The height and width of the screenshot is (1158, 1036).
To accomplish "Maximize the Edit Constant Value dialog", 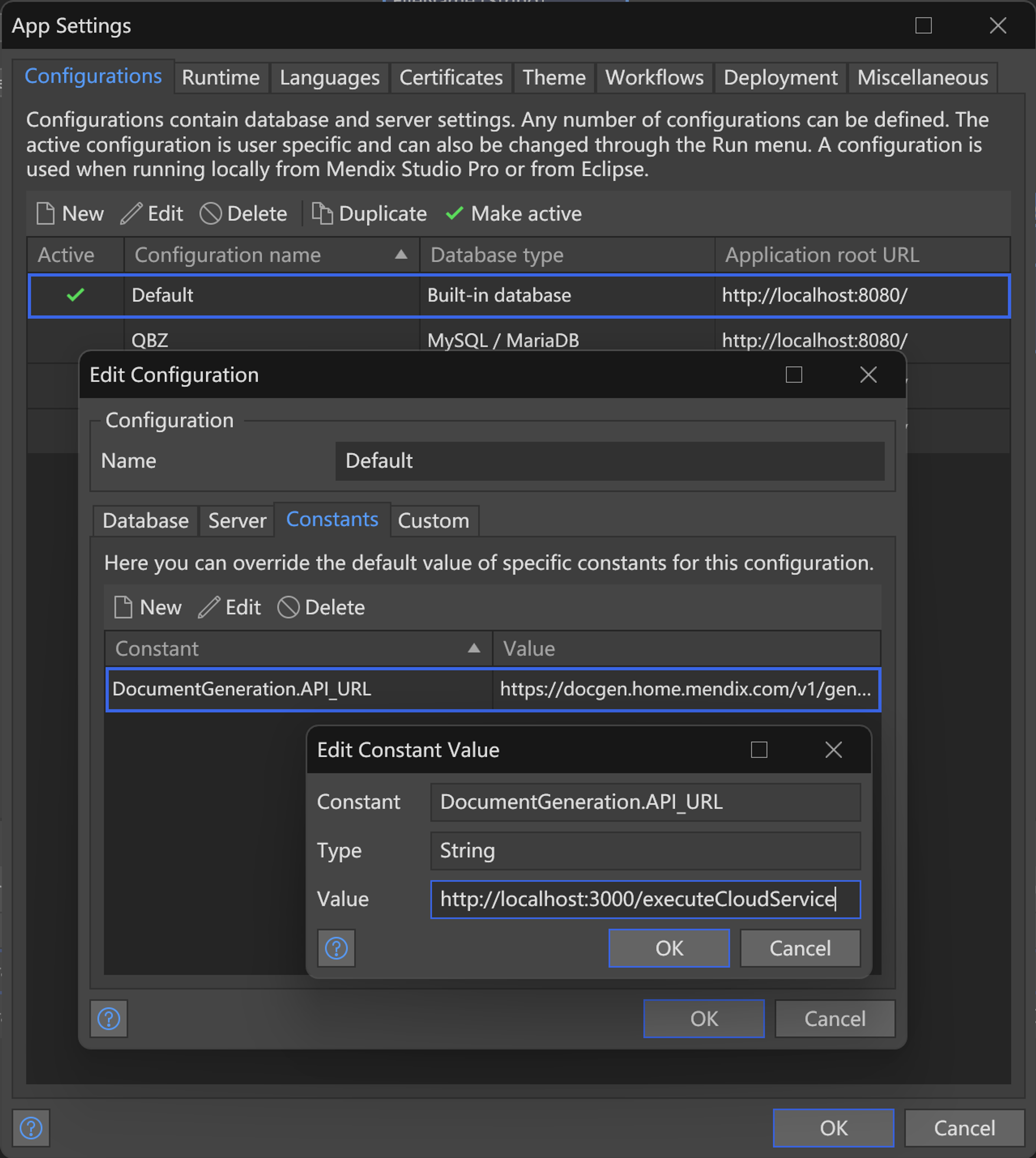I will tap(759, 750).
